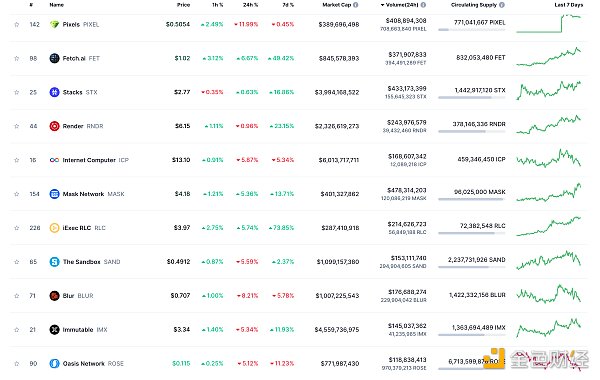Open The Sandbox SAND coin page
The height and width of the screenshot is (380, 600).
[x=91, y=262]
